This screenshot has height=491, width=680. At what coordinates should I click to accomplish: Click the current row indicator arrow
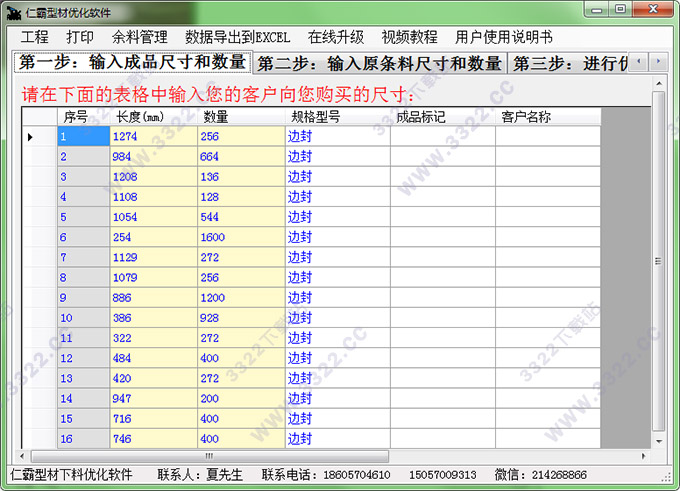tap(30, 137)
